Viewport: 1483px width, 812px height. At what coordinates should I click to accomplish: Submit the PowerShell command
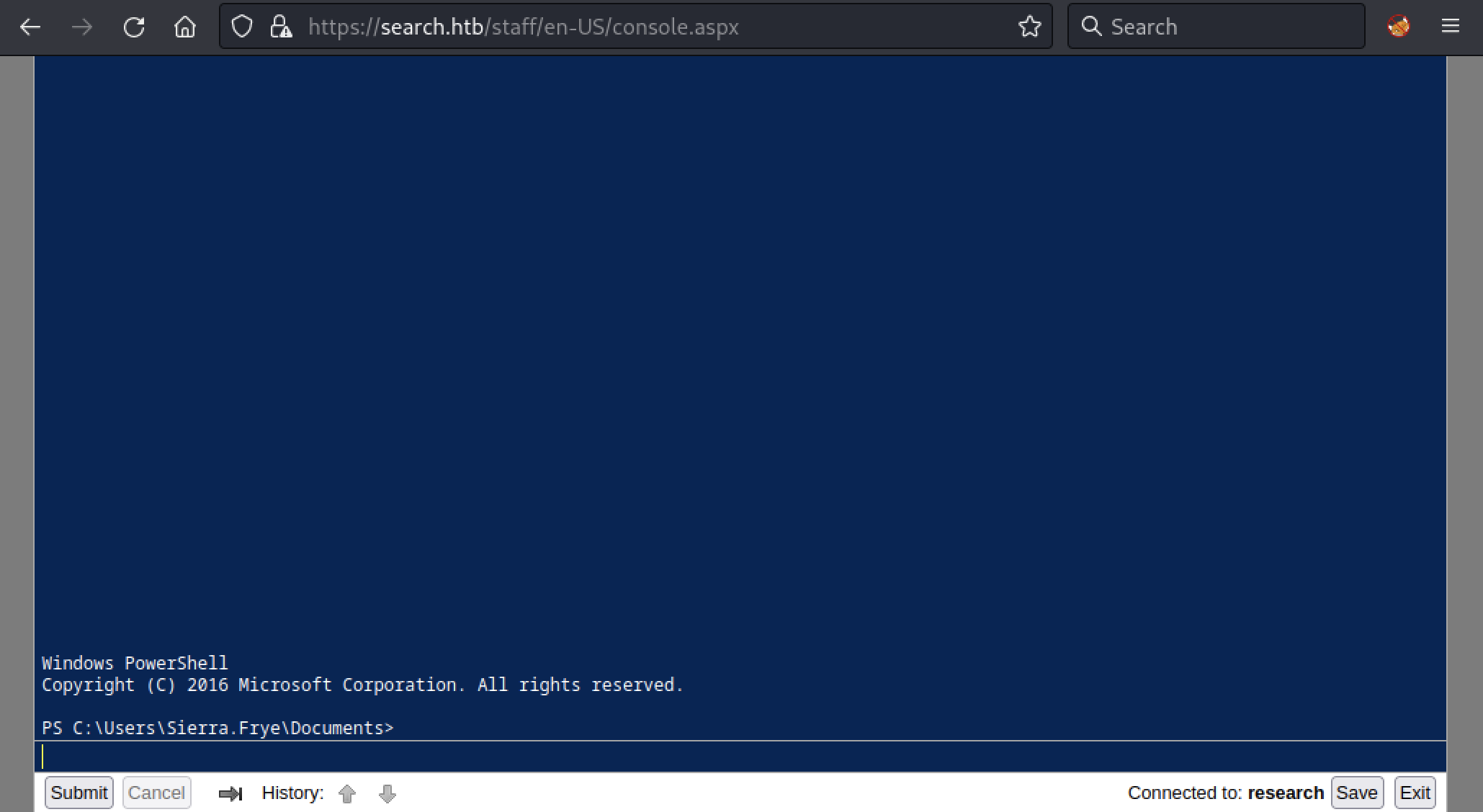[79, 793]
